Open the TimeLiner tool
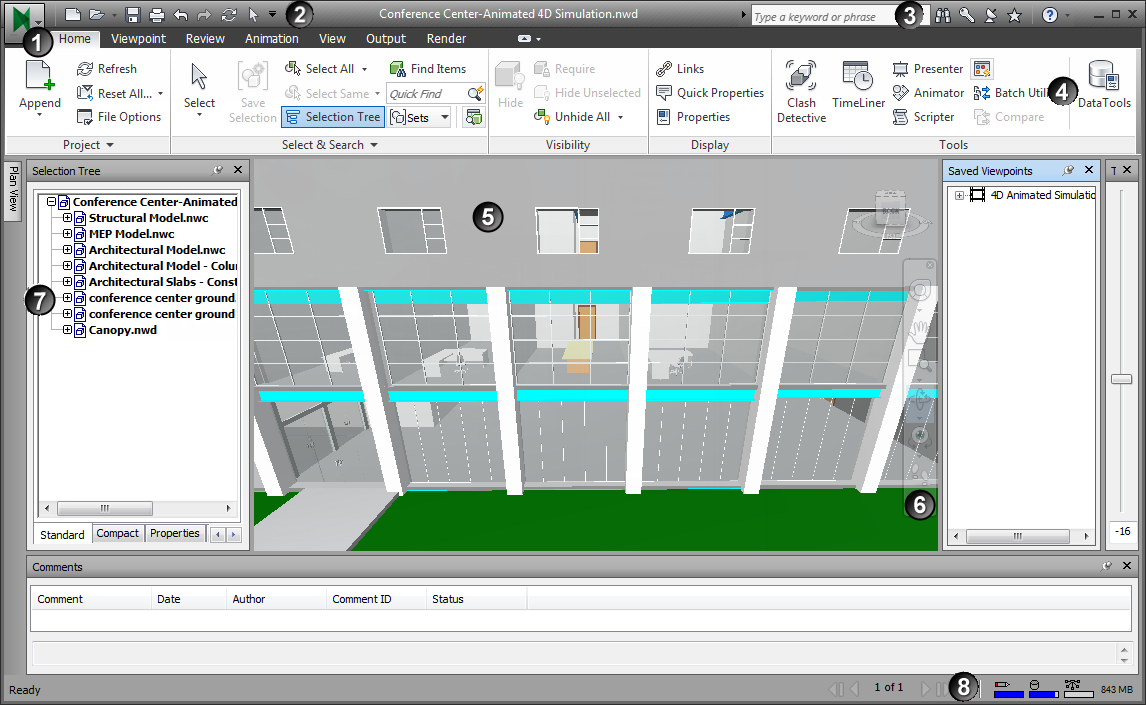Image resolution: width=1146 pixels, height=705 pixels. click(858, 85)
